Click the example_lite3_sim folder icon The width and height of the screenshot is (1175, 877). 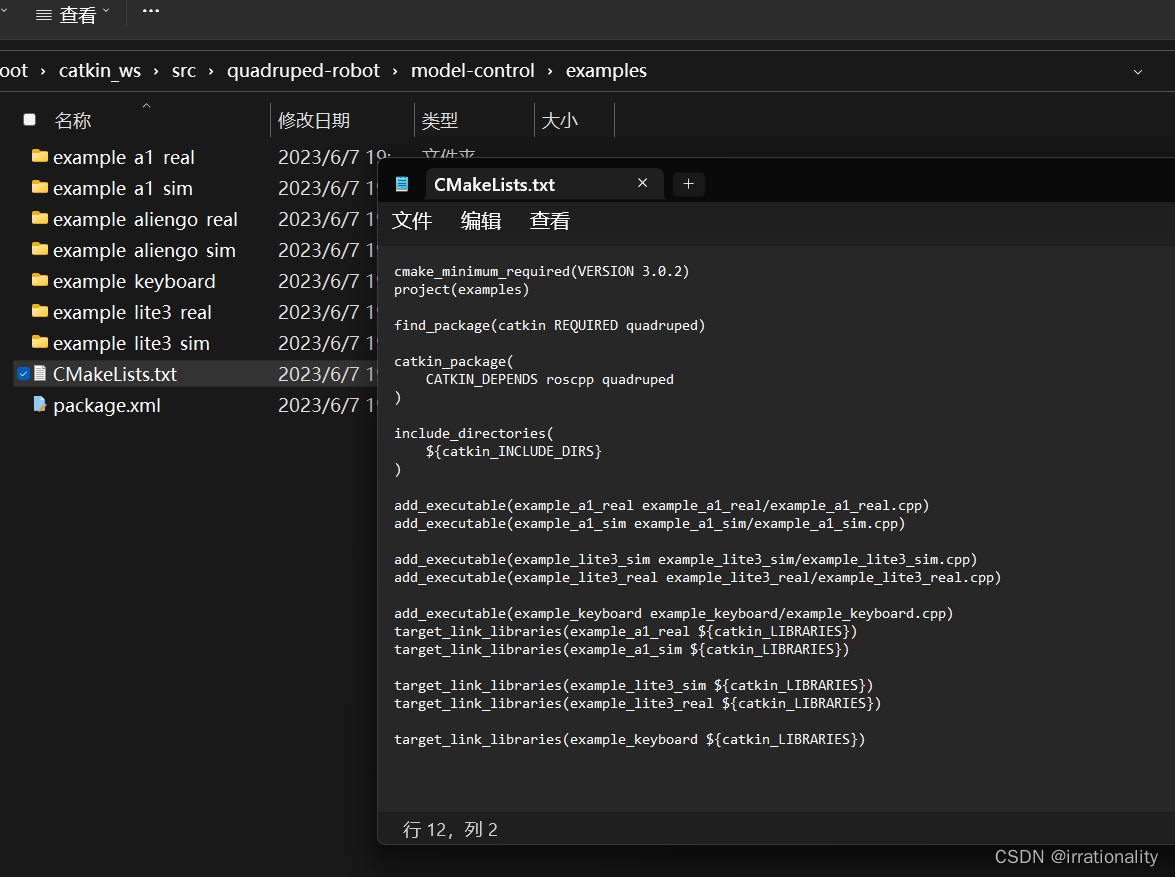(x=40, y=343)
